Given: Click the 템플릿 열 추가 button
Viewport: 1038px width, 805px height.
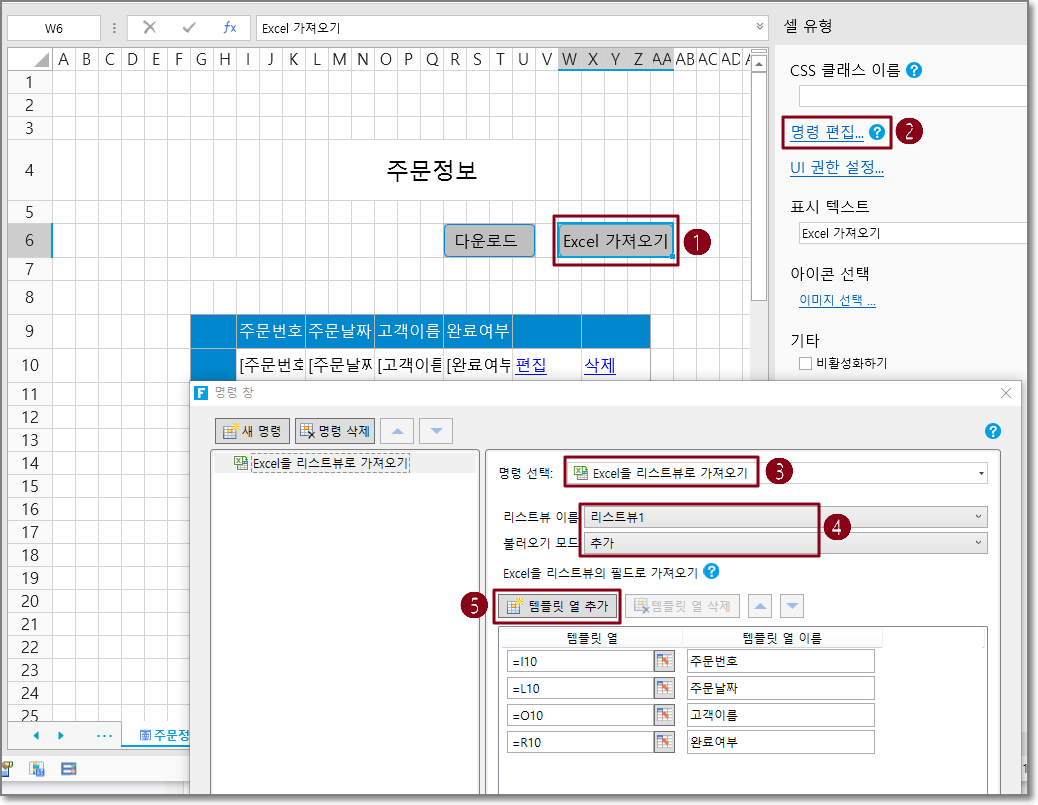Looking at the screenshot, I should [558, 606].
